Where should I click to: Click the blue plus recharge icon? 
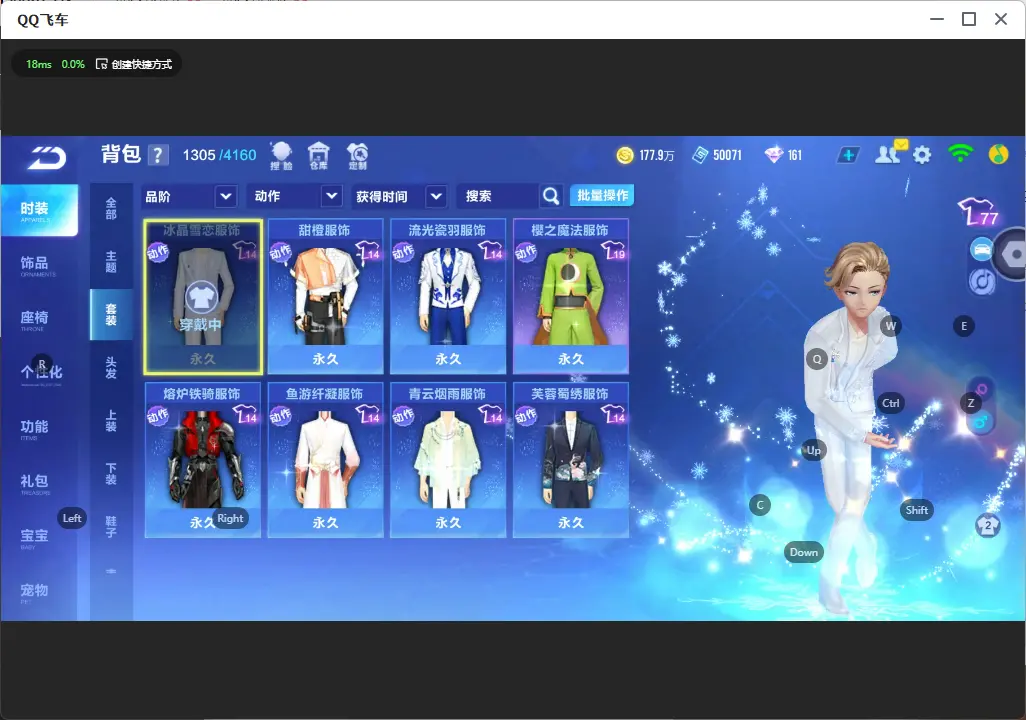click(x=848, y=155)
